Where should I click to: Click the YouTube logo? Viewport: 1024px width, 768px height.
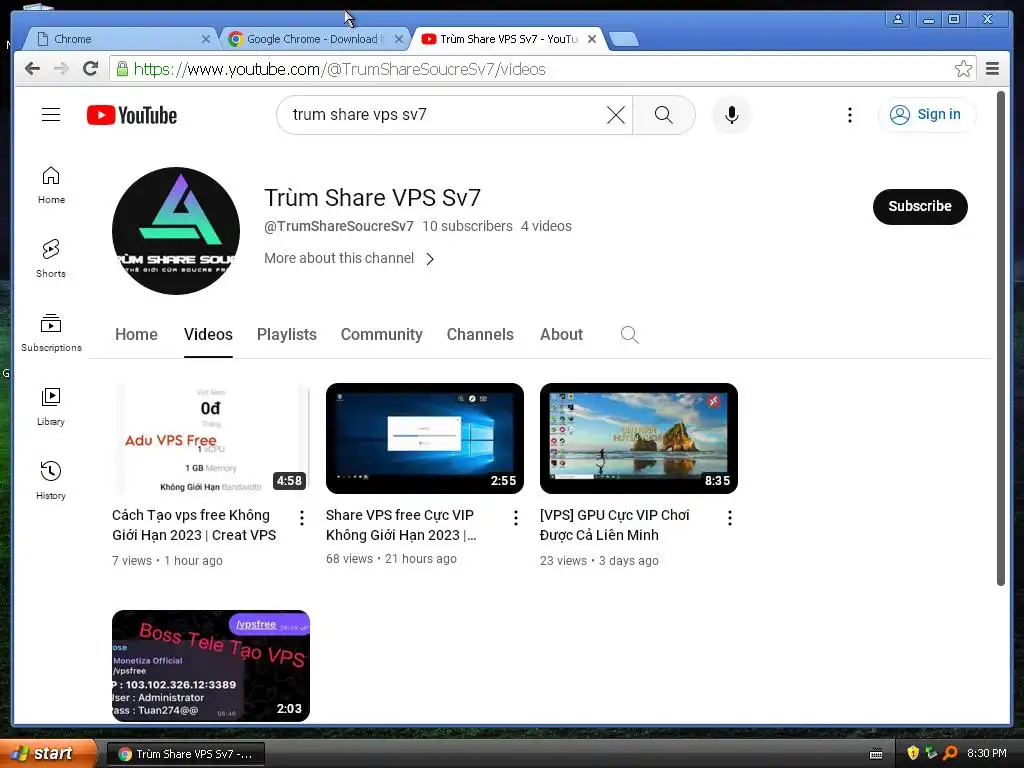pos(132,115)
